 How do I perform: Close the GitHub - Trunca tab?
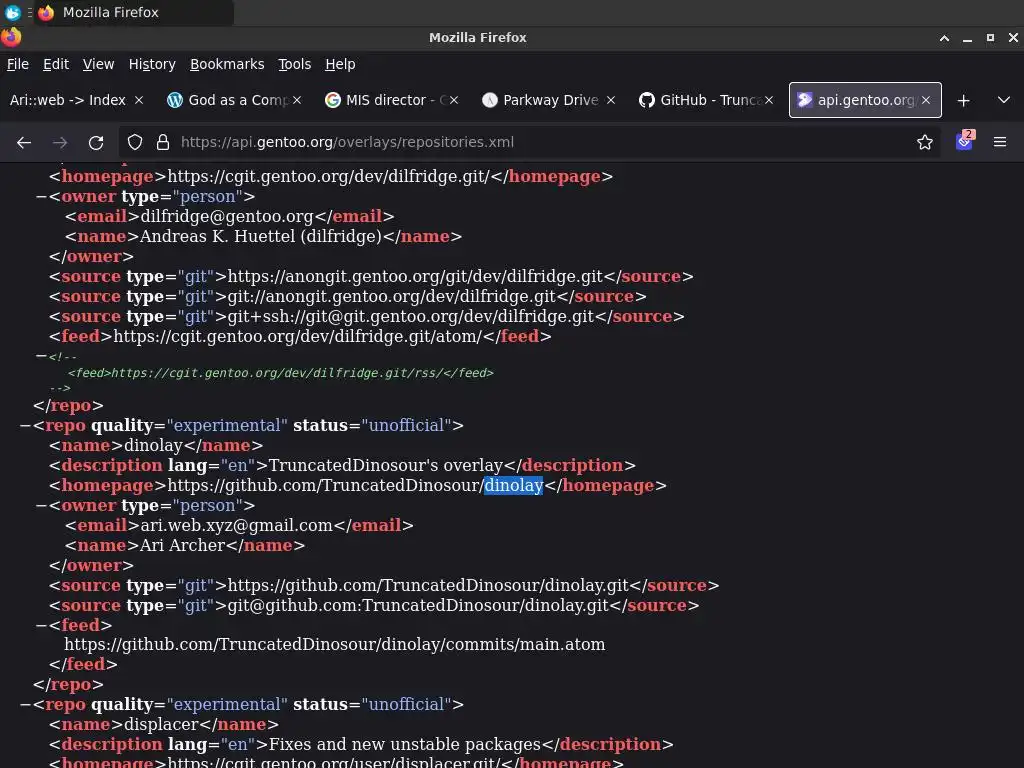[769, 100]
